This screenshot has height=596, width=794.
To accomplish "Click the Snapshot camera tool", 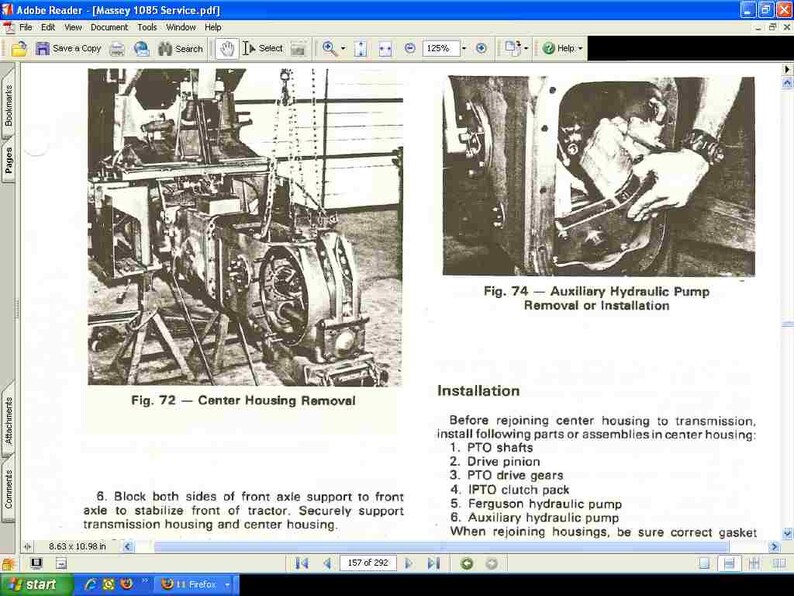I will 298,49.
